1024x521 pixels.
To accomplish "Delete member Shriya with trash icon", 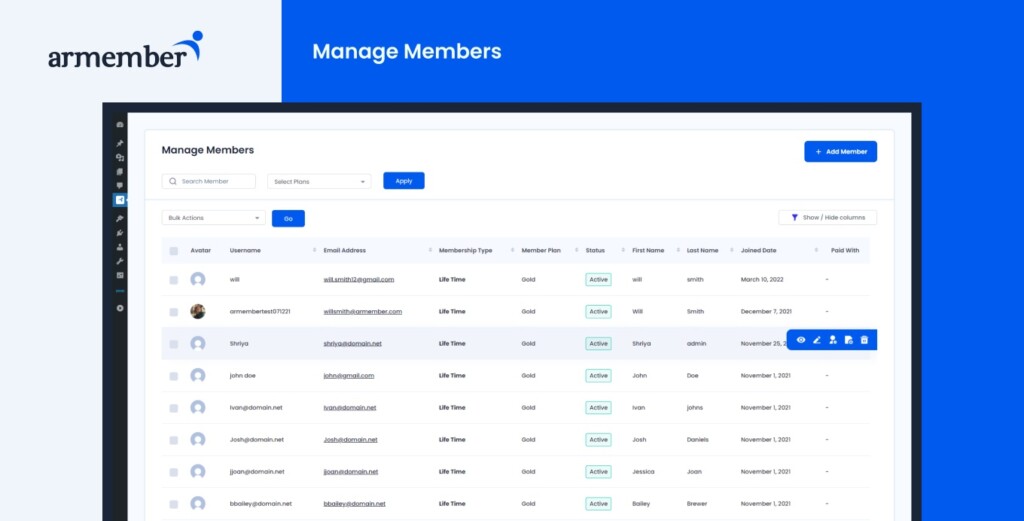I will tap(864, 339).
